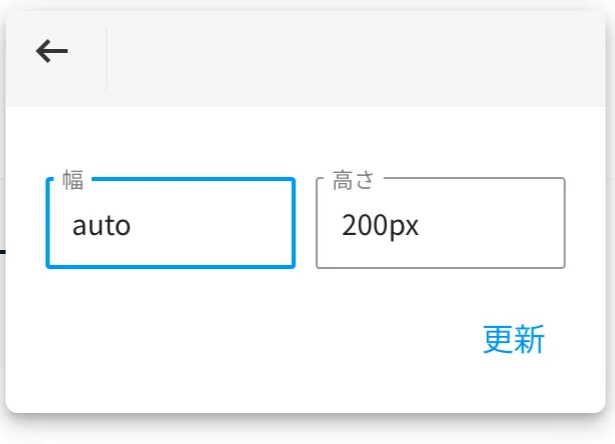Confirm size with blue 更新 link

[513, 339]
